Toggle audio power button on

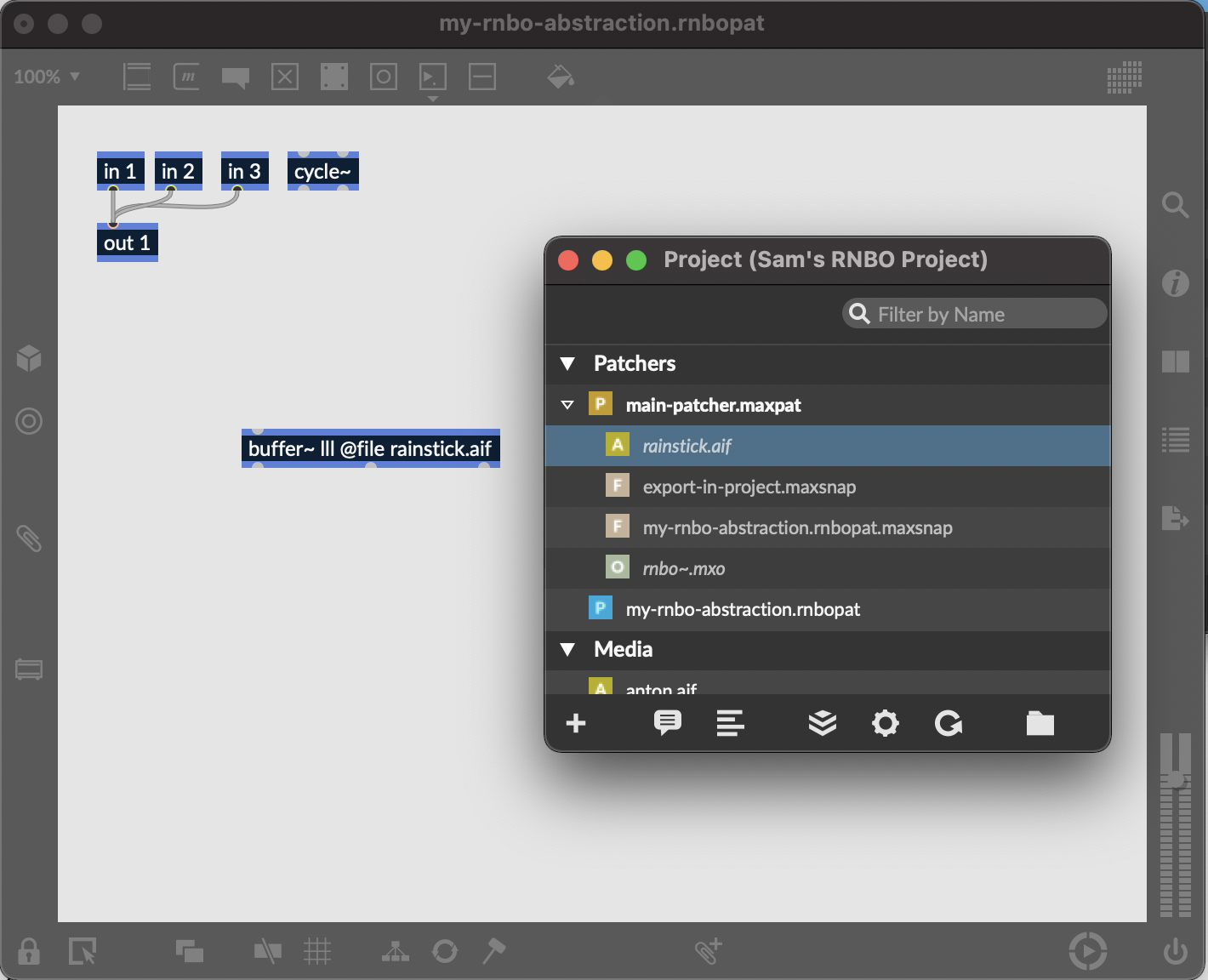click(x=1175, y=950)
